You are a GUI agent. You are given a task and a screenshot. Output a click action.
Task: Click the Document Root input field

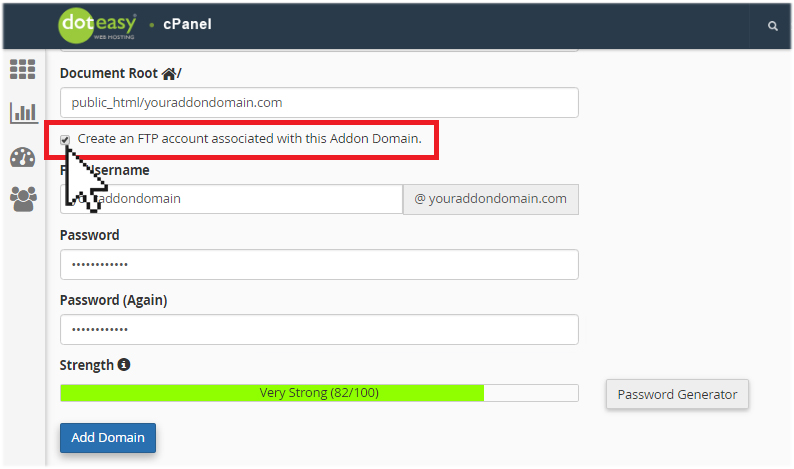pos(319,102)
